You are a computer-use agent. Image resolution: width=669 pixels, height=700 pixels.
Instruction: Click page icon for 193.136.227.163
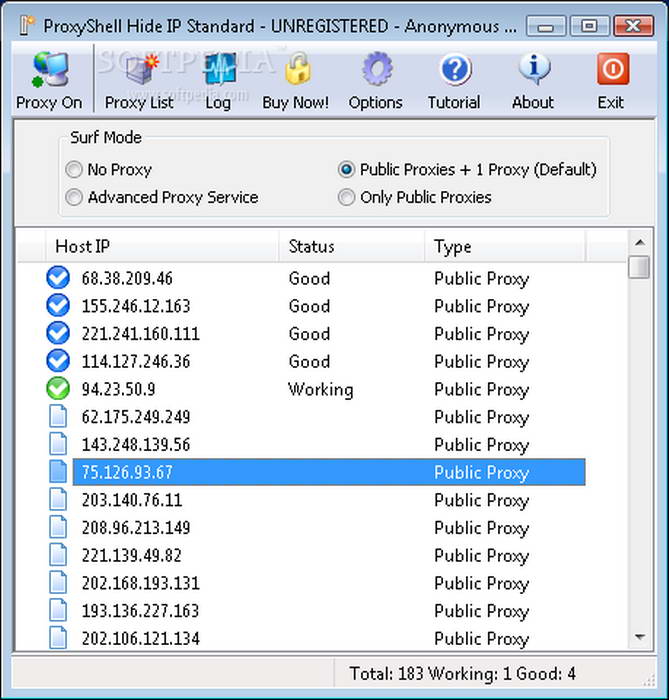[x=58, y=610]
